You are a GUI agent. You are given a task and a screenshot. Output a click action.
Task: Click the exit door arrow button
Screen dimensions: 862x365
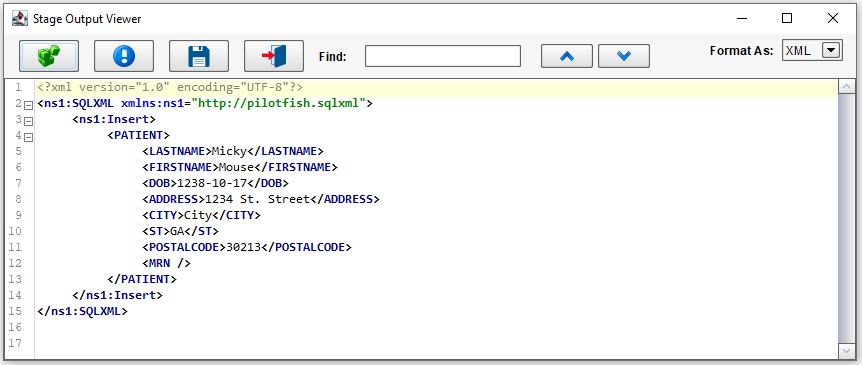(274, 56)
